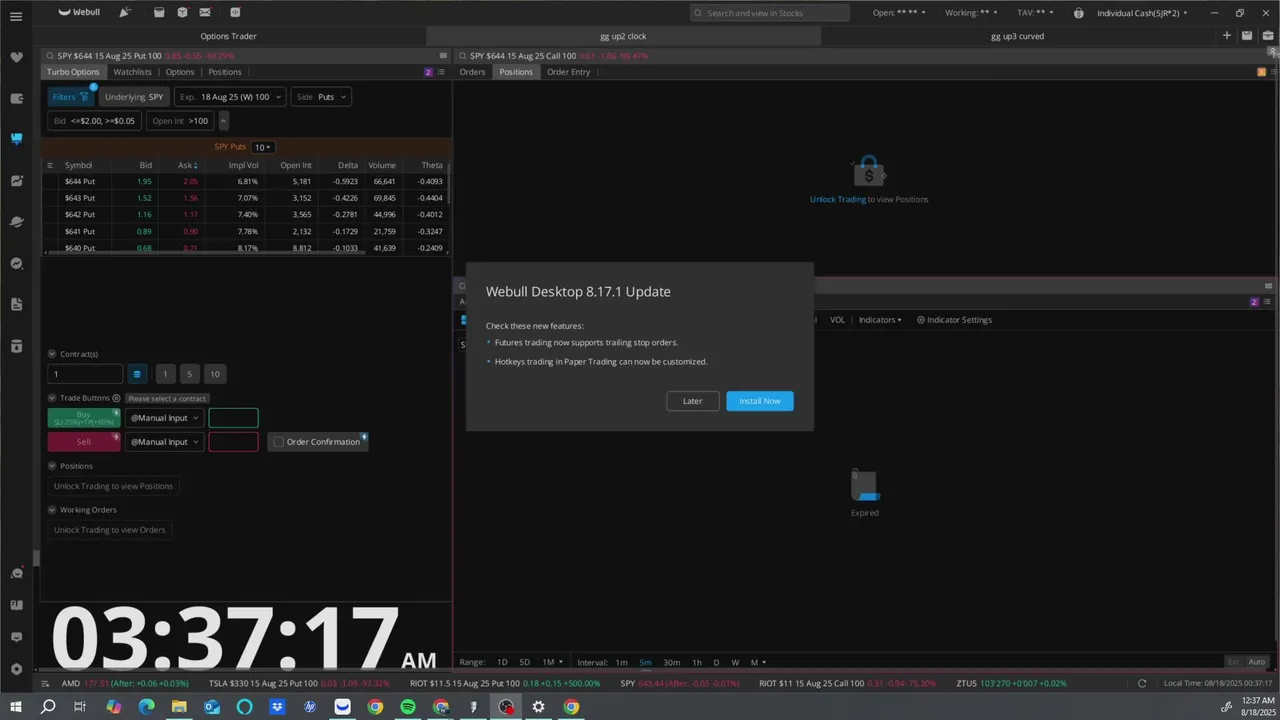Open the briefcase toolbox icon

coord(1268,36)
